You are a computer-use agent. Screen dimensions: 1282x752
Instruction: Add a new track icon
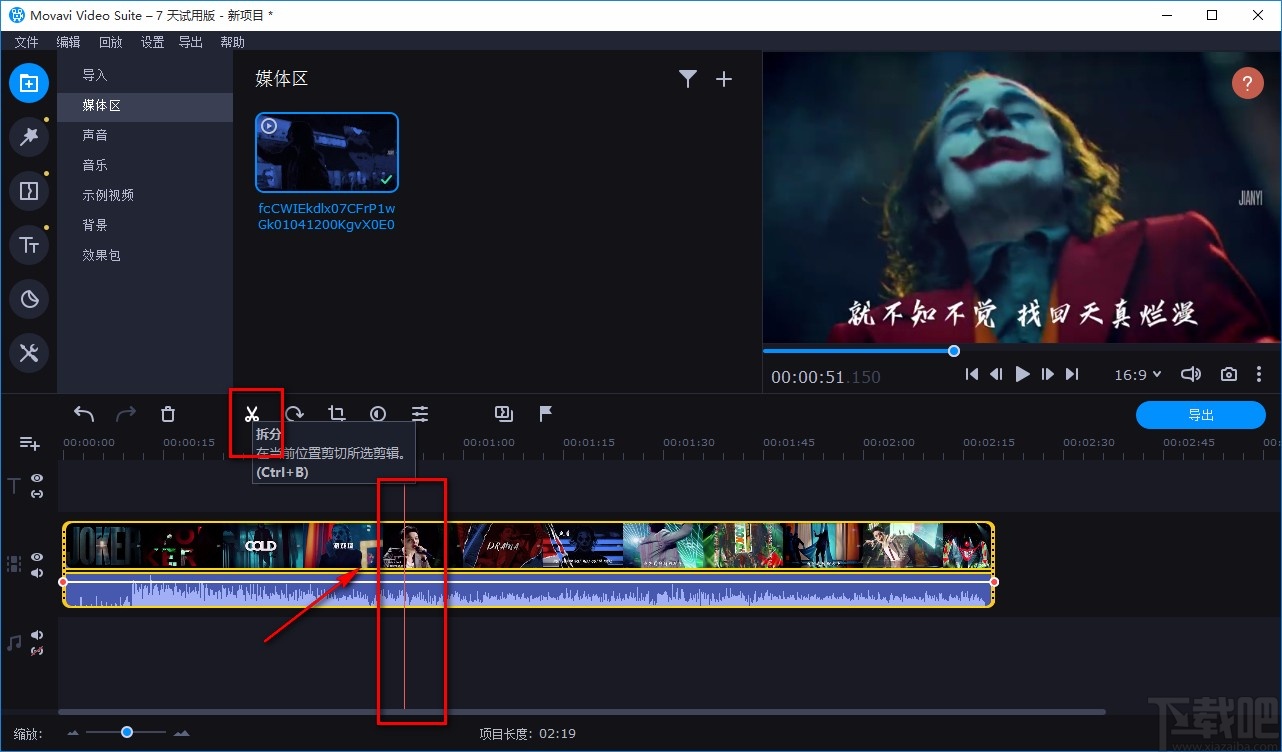(29, 443)
